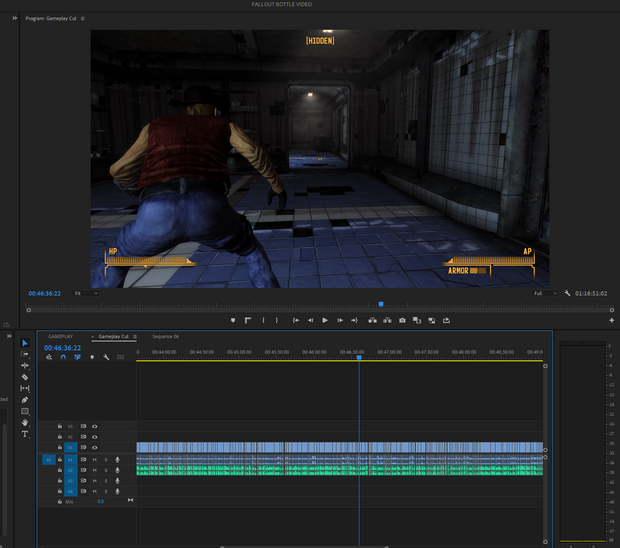This screenshot has height=548, width=620.
Task: Toggle lock on track V3
Action: point(60,426)
